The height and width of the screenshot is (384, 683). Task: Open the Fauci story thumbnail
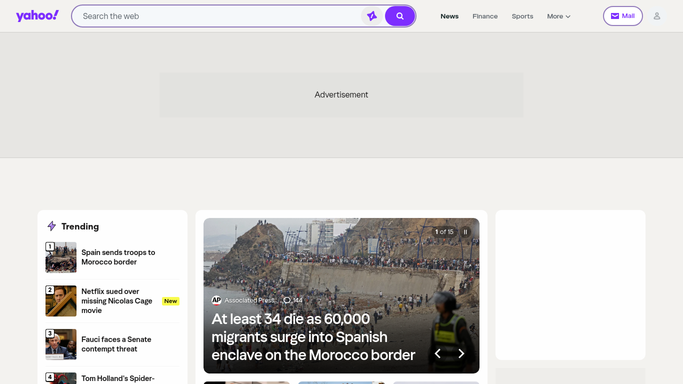pyautogui.click(x=61, y=344)
